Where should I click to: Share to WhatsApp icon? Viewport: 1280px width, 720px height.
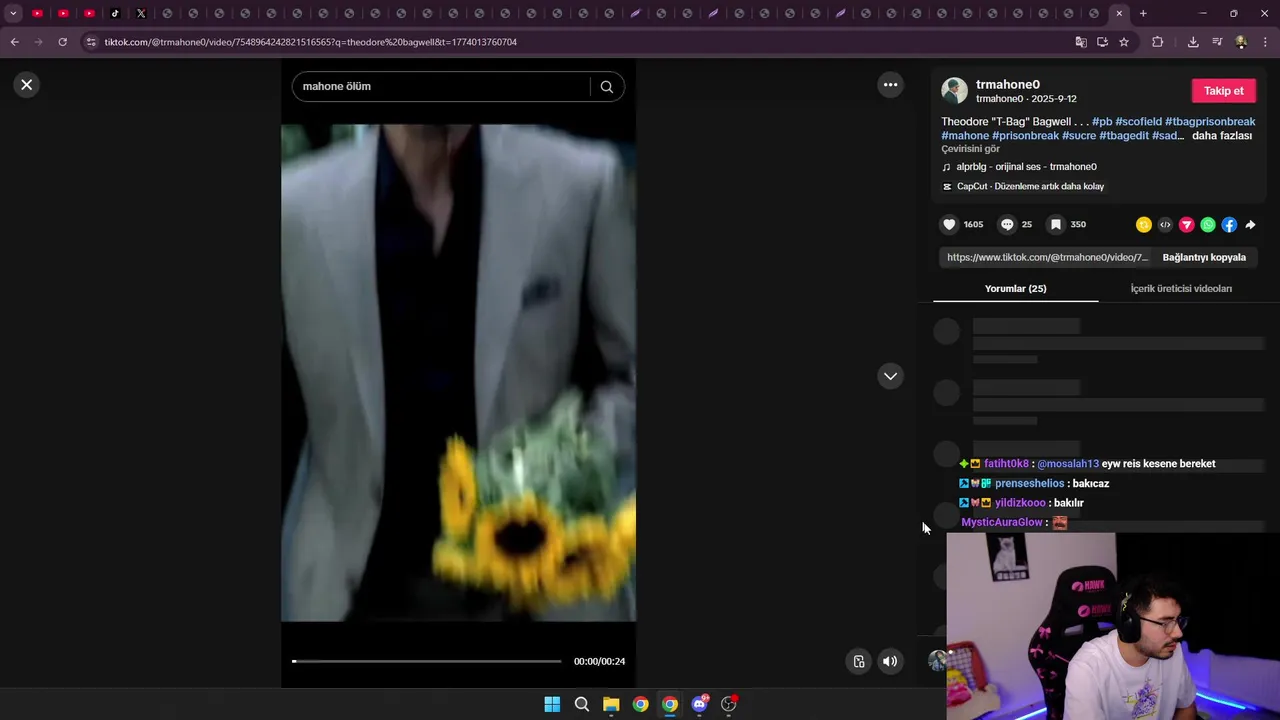(x=1208, y=225)
